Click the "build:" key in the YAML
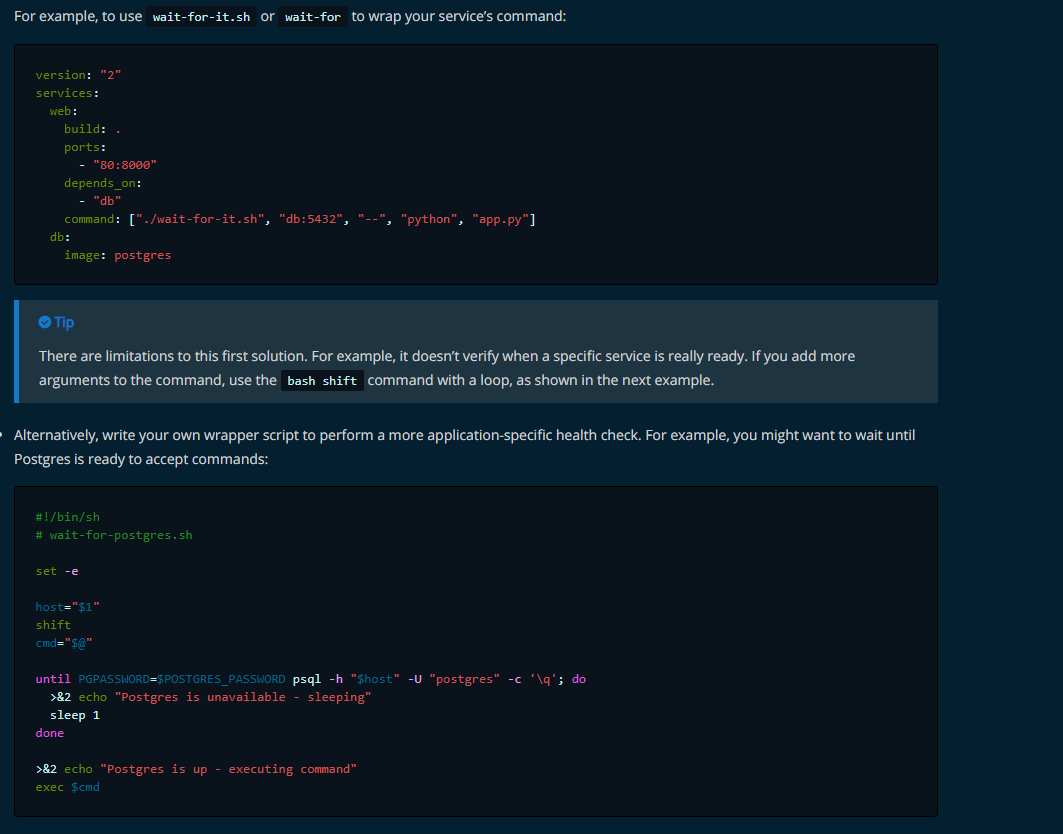This screenshot has height=834, width=1063. point(85,129)
